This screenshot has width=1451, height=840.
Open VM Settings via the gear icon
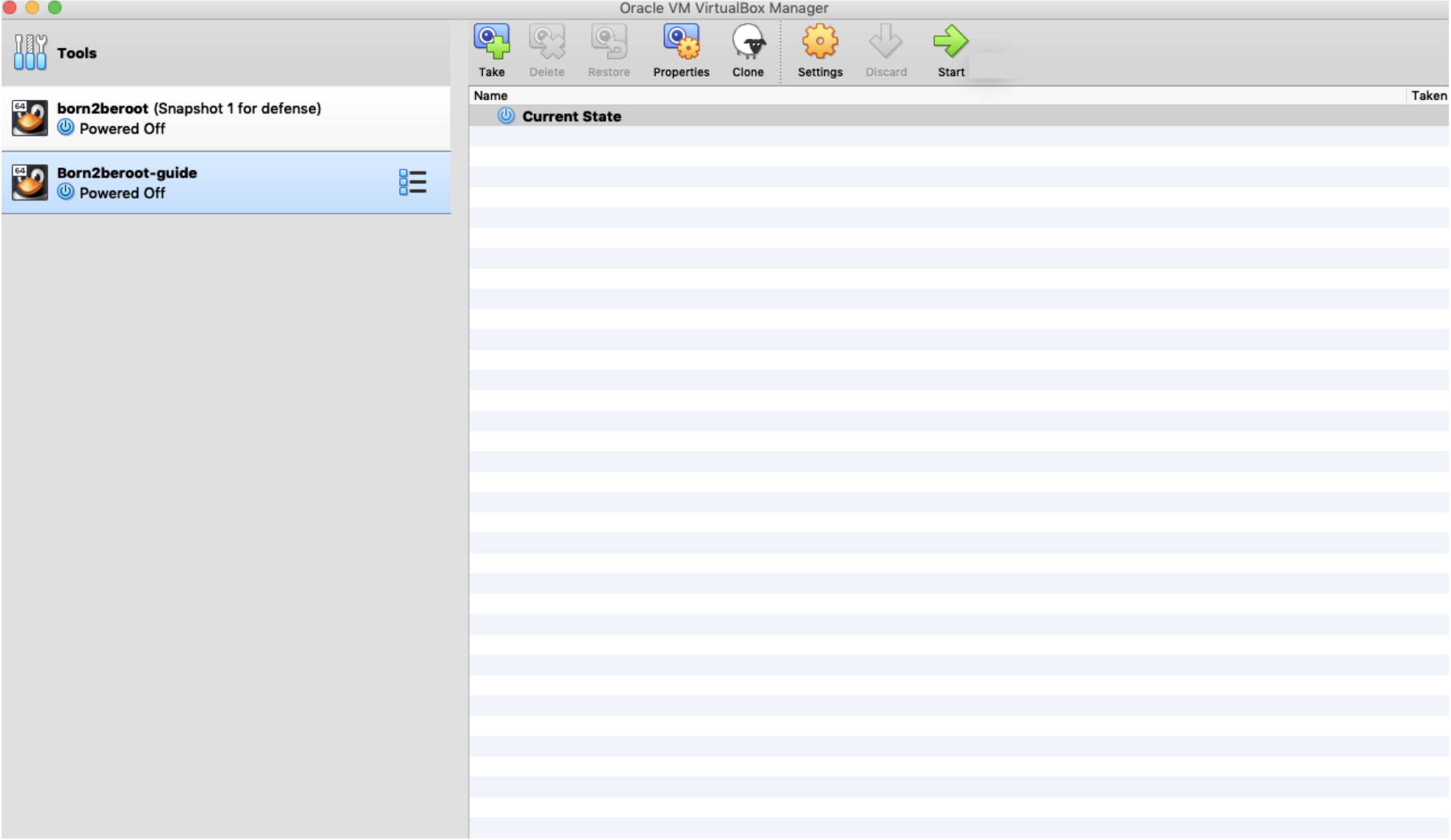(x=819, y=42)
